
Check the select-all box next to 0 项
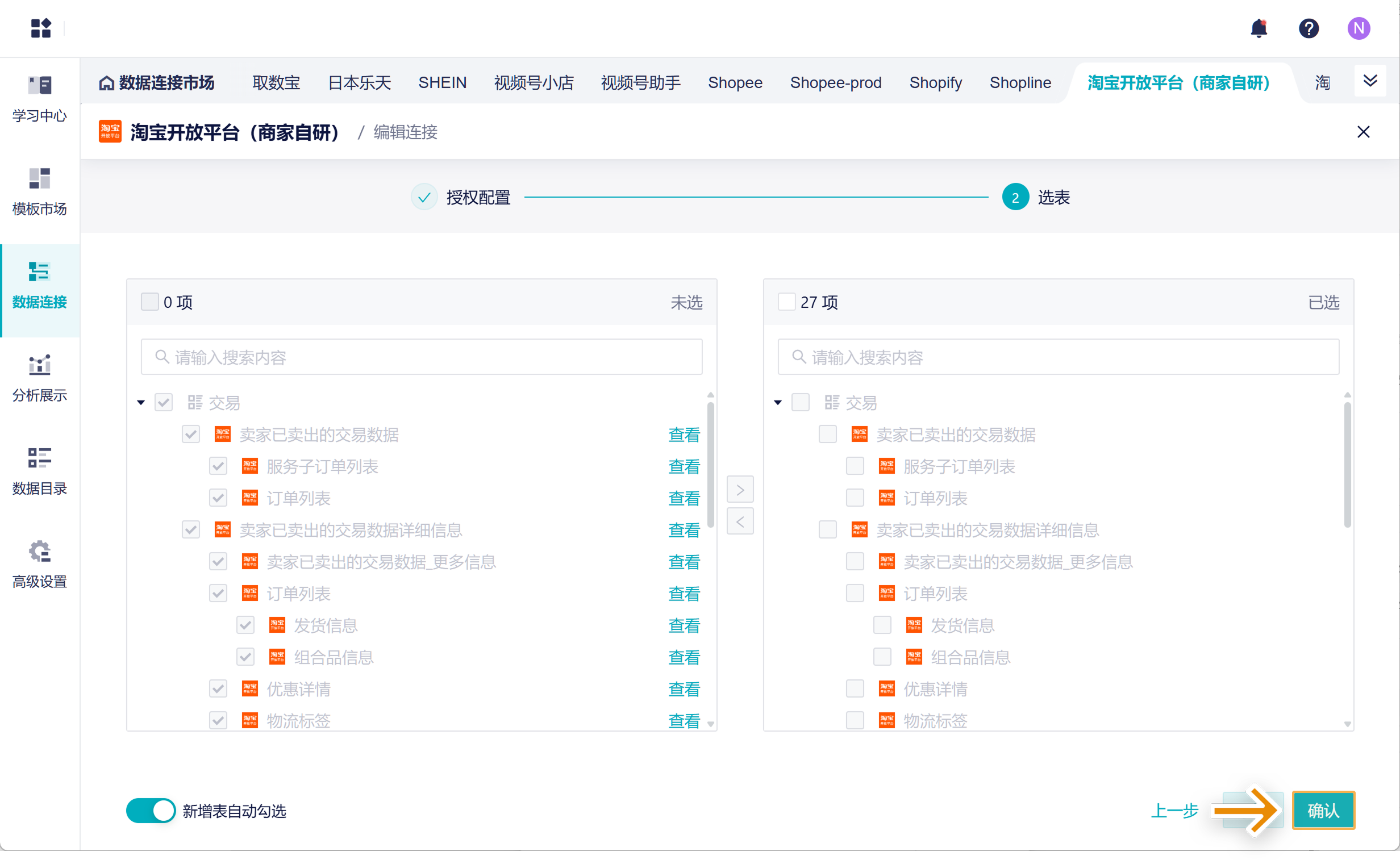tap(149, 302)
